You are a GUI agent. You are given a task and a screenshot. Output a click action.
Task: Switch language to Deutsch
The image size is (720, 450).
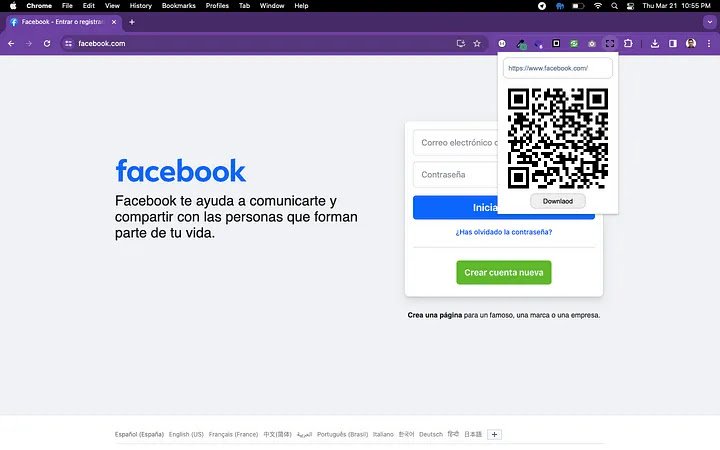coord(431,434)
